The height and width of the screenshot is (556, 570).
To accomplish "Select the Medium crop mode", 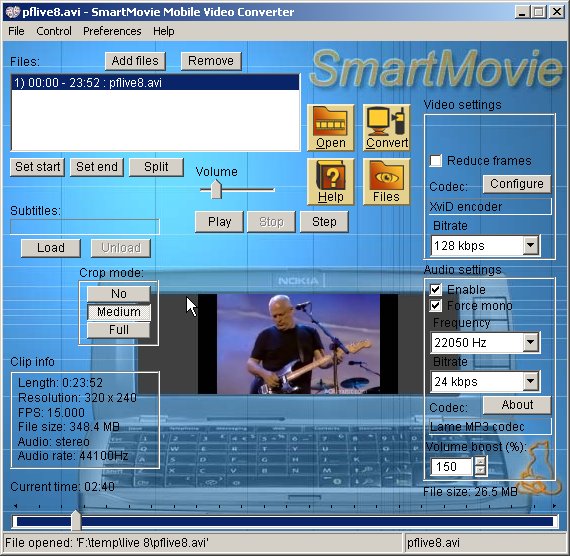I will click(119, 312).
